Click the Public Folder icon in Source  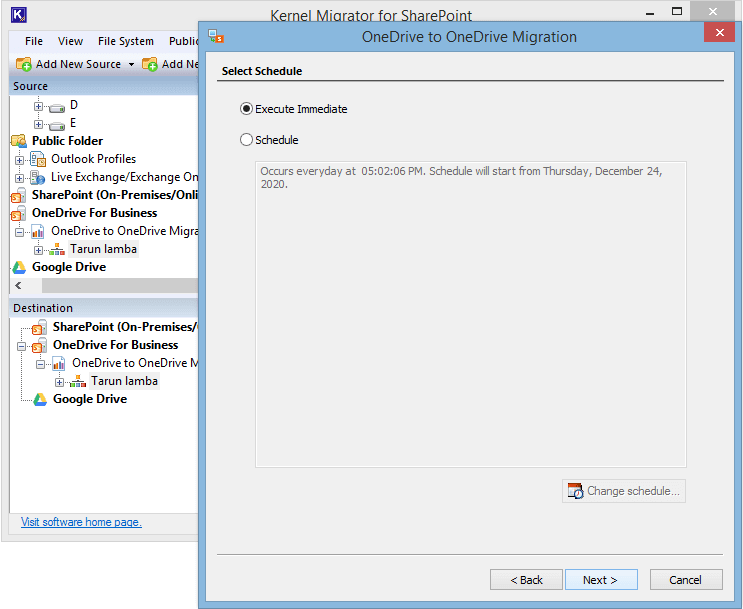point(19,141)
